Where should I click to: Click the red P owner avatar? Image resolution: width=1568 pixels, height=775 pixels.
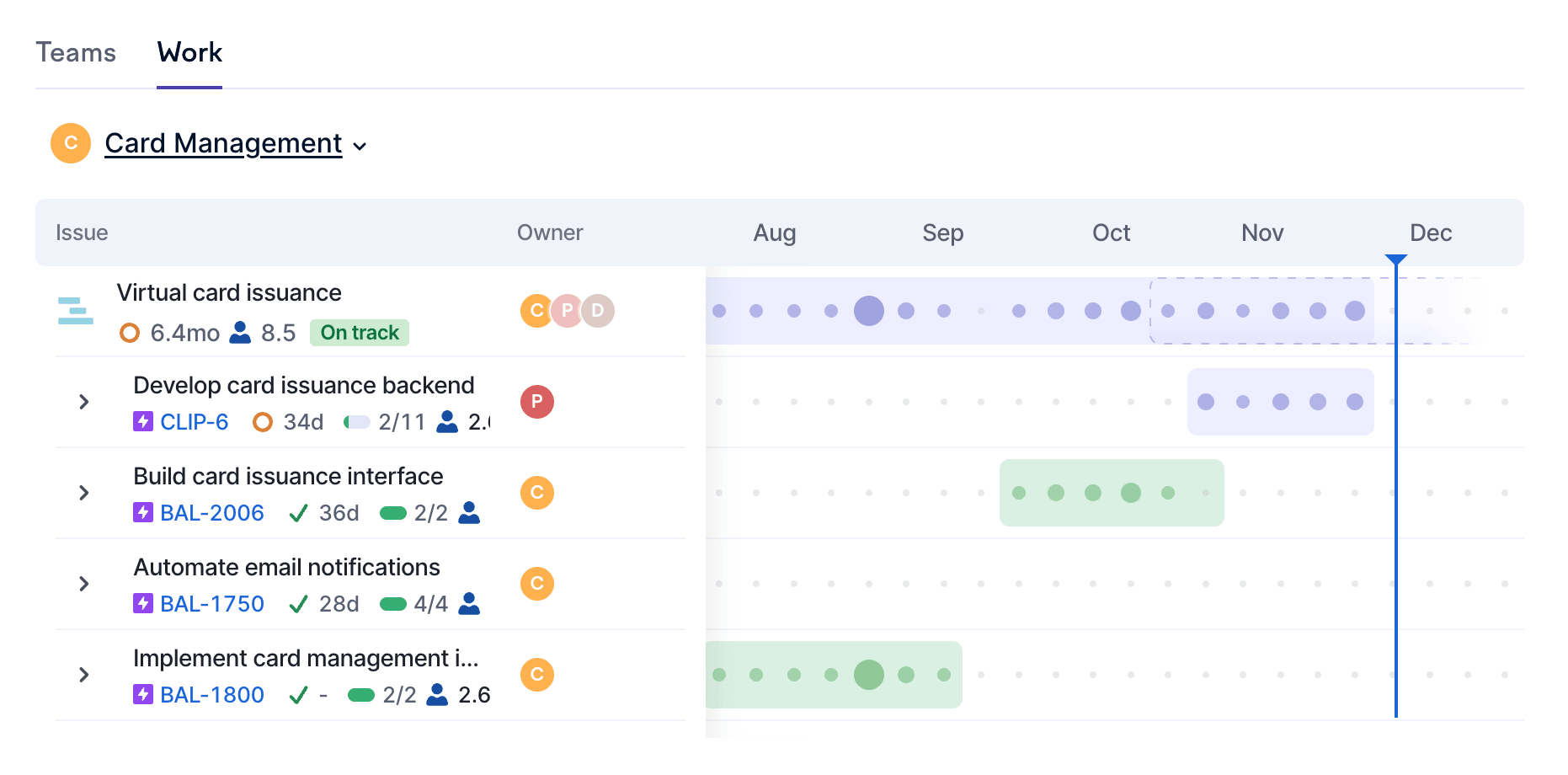(536, 402)
